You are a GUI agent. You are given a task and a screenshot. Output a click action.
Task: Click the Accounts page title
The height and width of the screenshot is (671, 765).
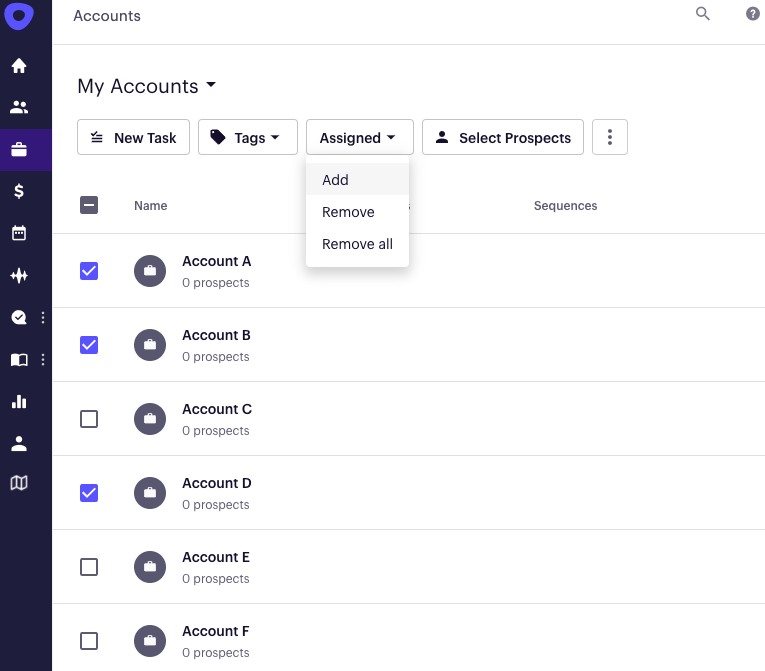107,16
